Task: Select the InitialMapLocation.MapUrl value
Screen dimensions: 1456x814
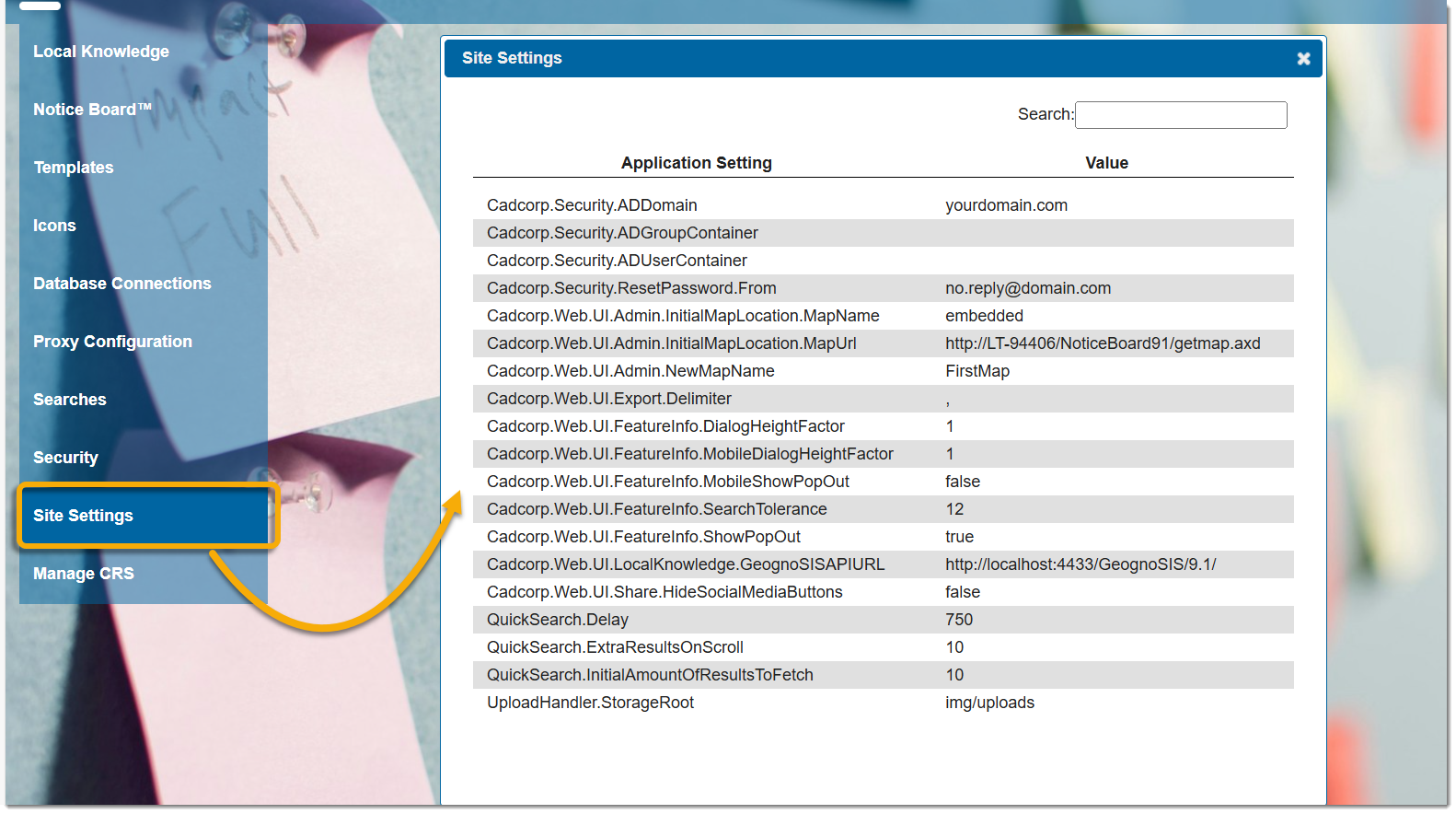Action: point(1103,343)
